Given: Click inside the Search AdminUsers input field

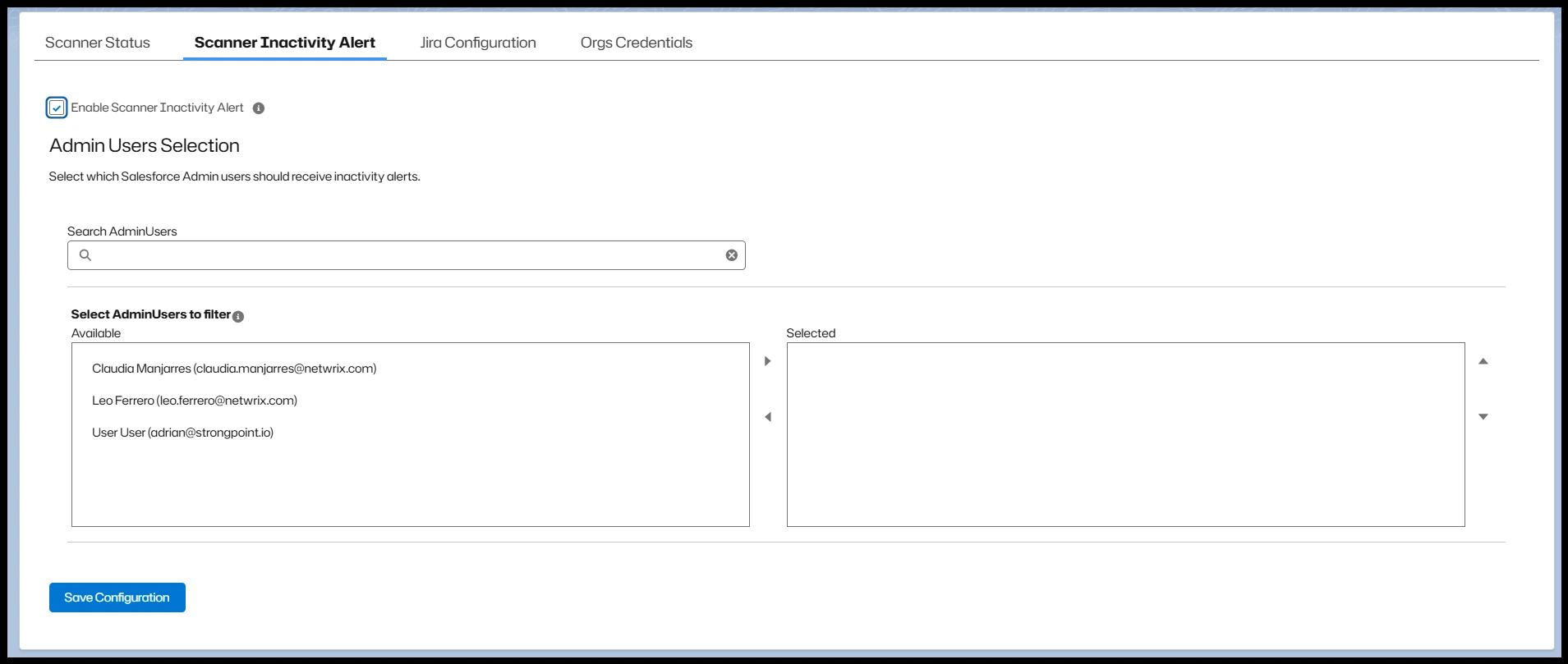Looking at the screenshot, I should click(x=407, y=255).
